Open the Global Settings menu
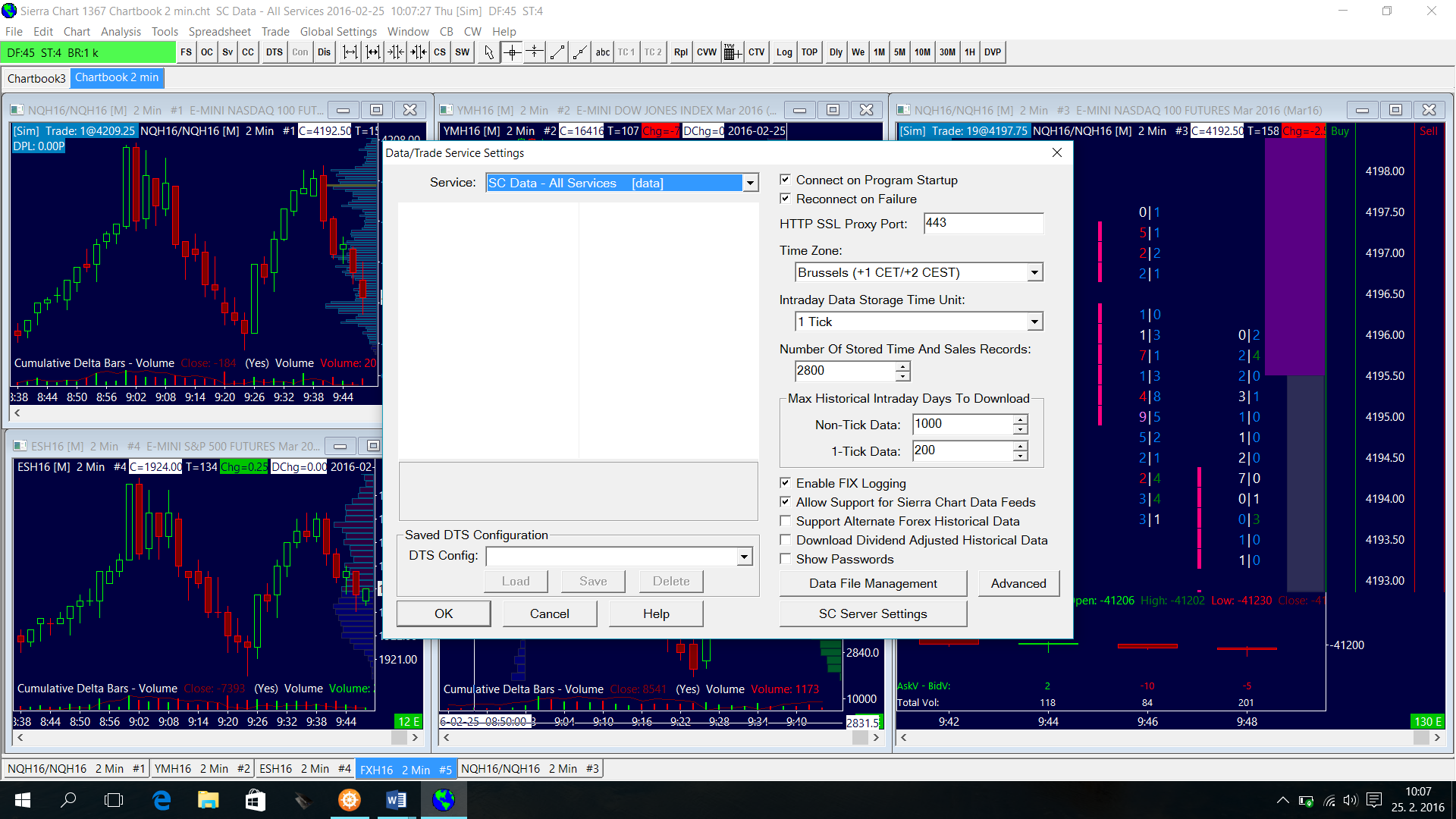This screenshot has height=819, width=1456. (338, 31)
